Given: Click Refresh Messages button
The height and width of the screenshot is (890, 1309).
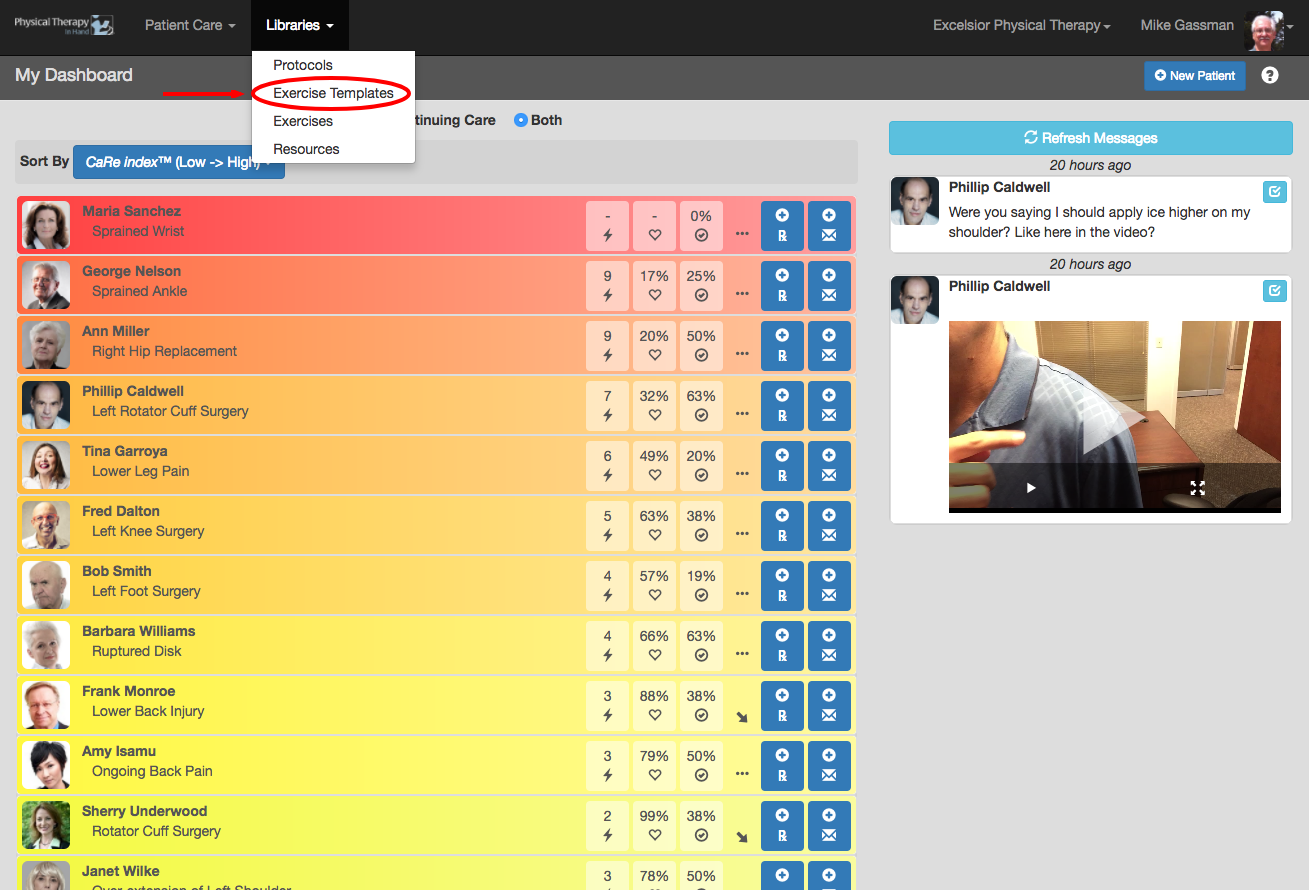Looking at the screenshot, I should (1090, 138).
